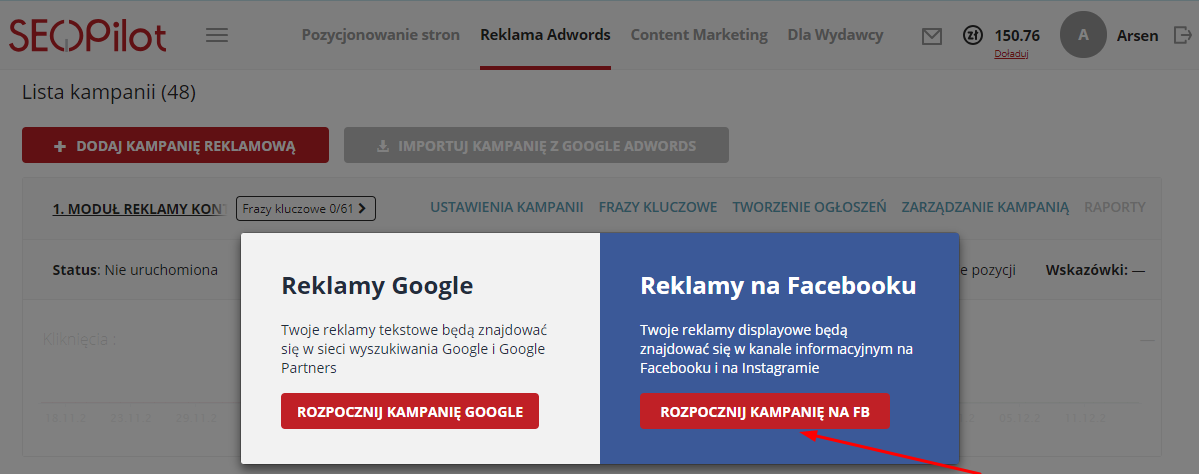Go to the Content Marketing section

click(699, 35)
